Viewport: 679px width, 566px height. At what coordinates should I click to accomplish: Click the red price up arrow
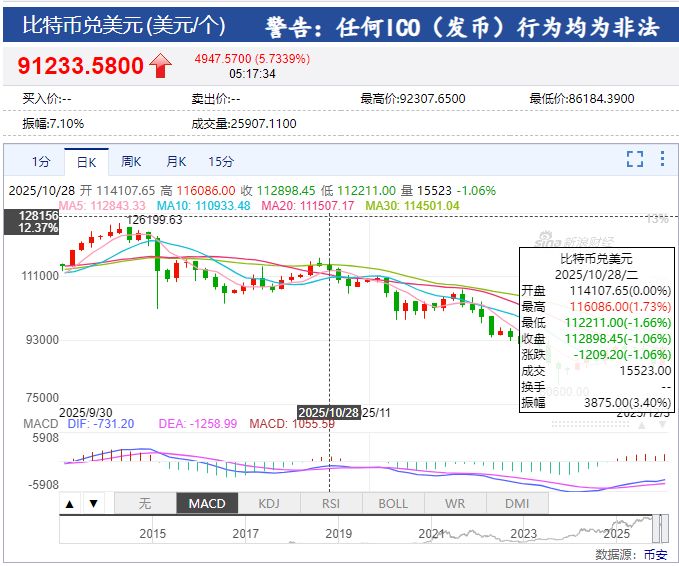tap(160, 67)
